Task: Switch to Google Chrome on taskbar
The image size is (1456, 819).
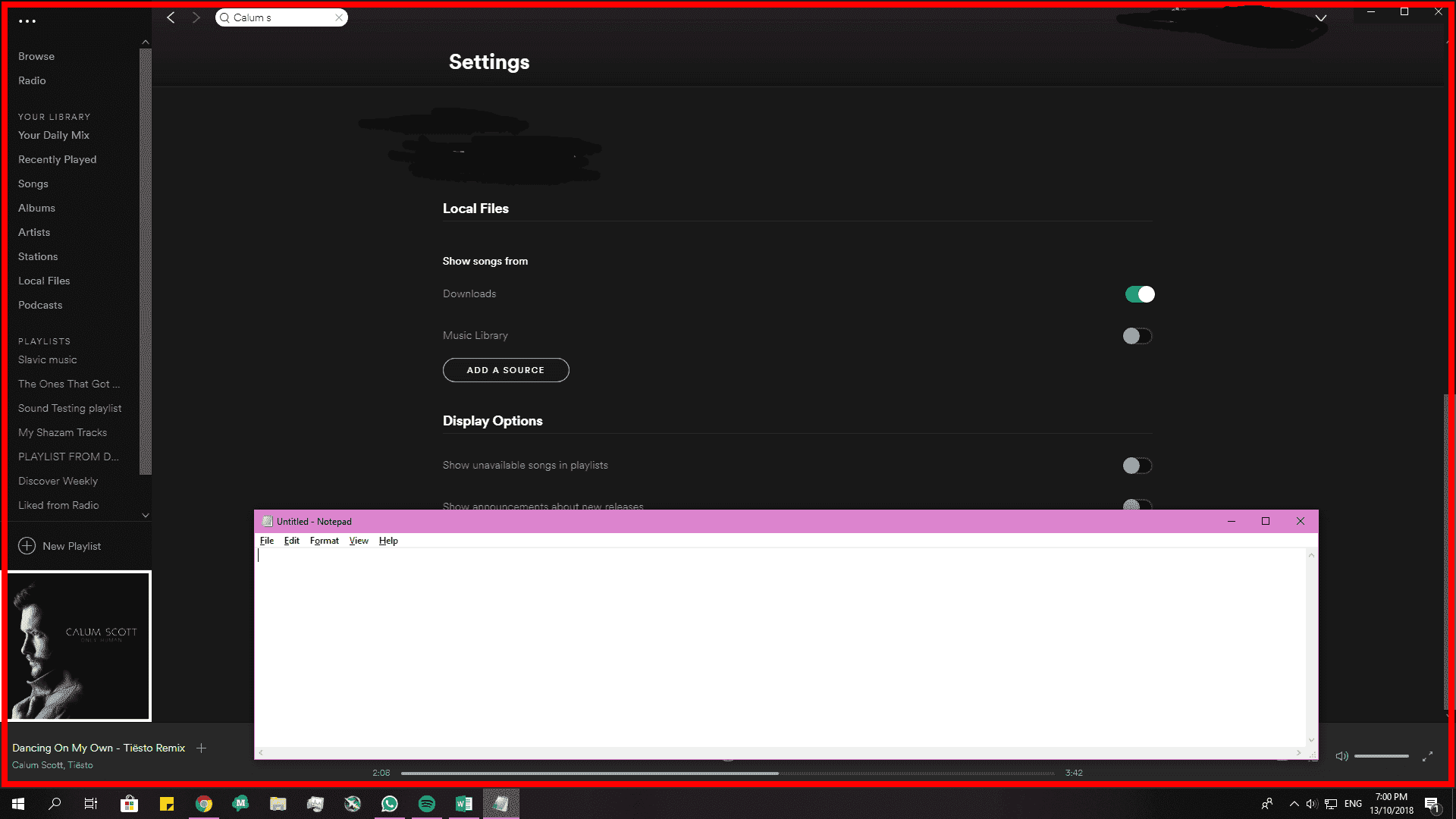Action: point(204,804)
